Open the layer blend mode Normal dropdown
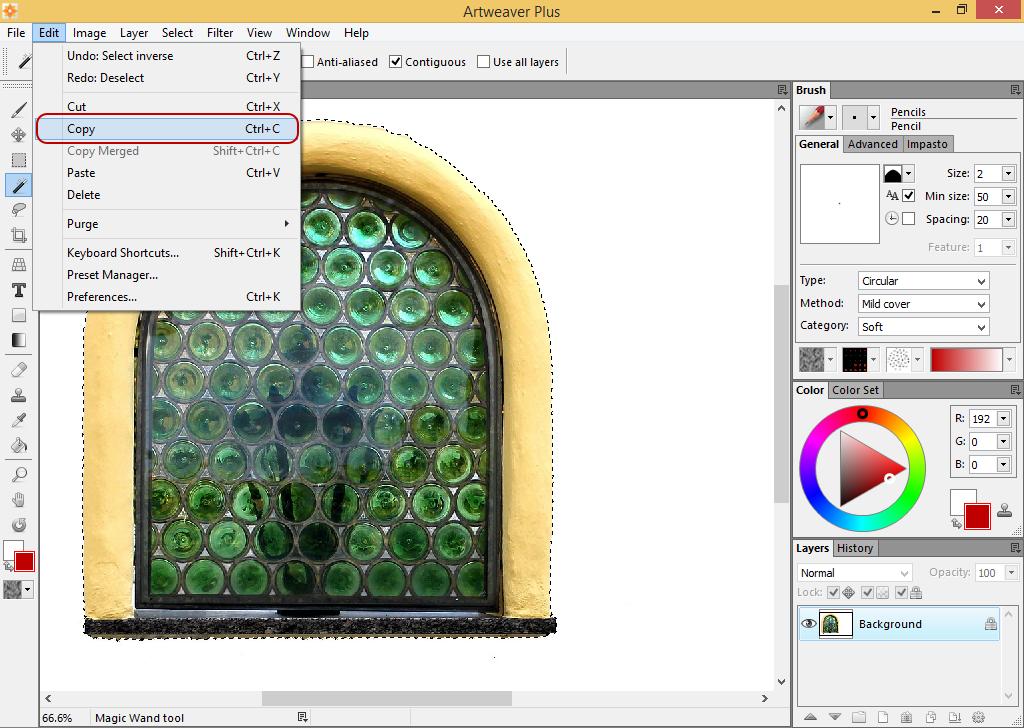 coord(854,573)
